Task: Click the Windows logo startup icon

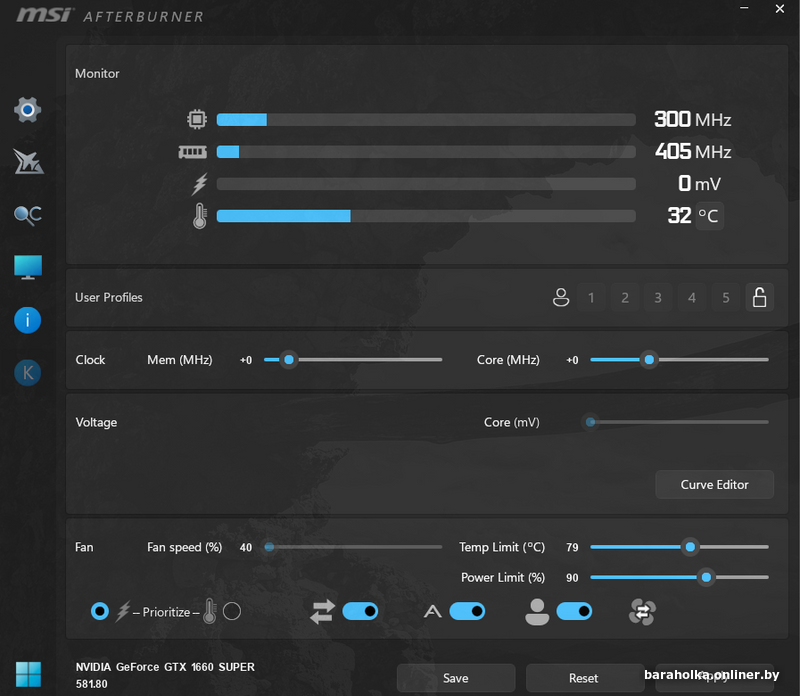Action: coord(28,674)
